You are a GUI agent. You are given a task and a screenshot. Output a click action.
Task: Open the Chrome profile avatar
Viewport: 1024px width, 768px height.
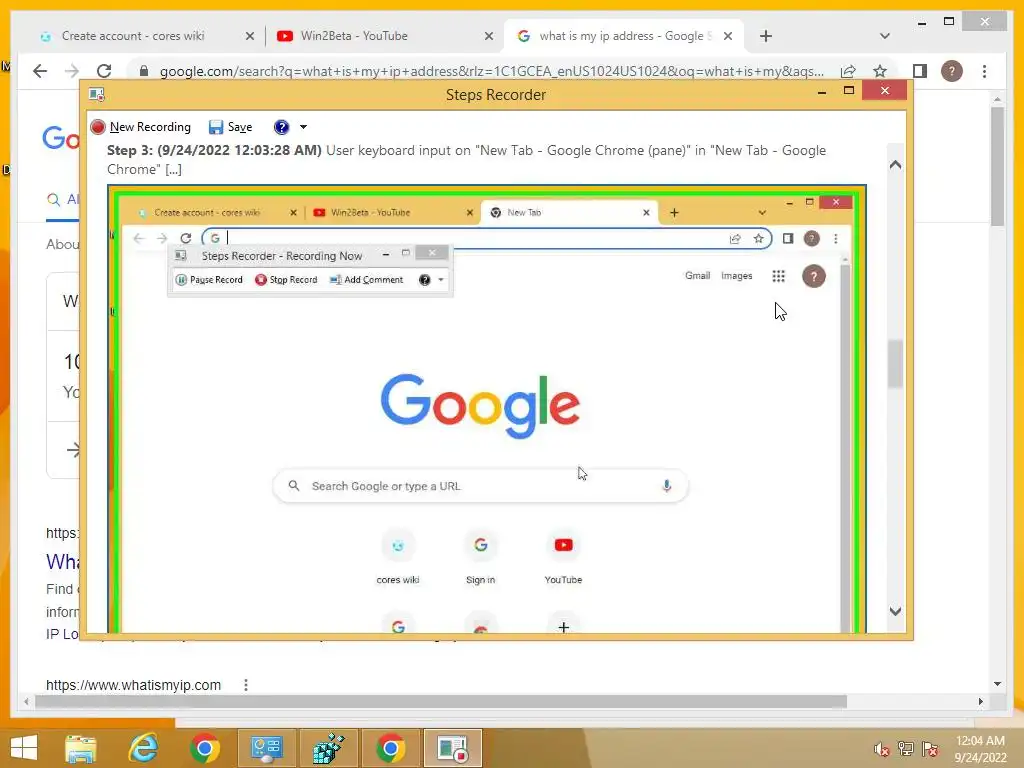point(952,71)
